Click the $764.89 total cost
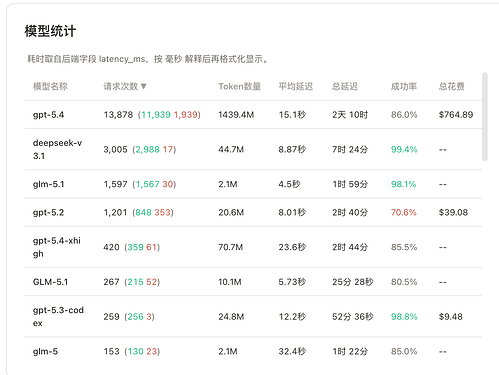Image resolution: width=499 pixels, height=375 pixels. pyautogui.click(x=456, y=115)
